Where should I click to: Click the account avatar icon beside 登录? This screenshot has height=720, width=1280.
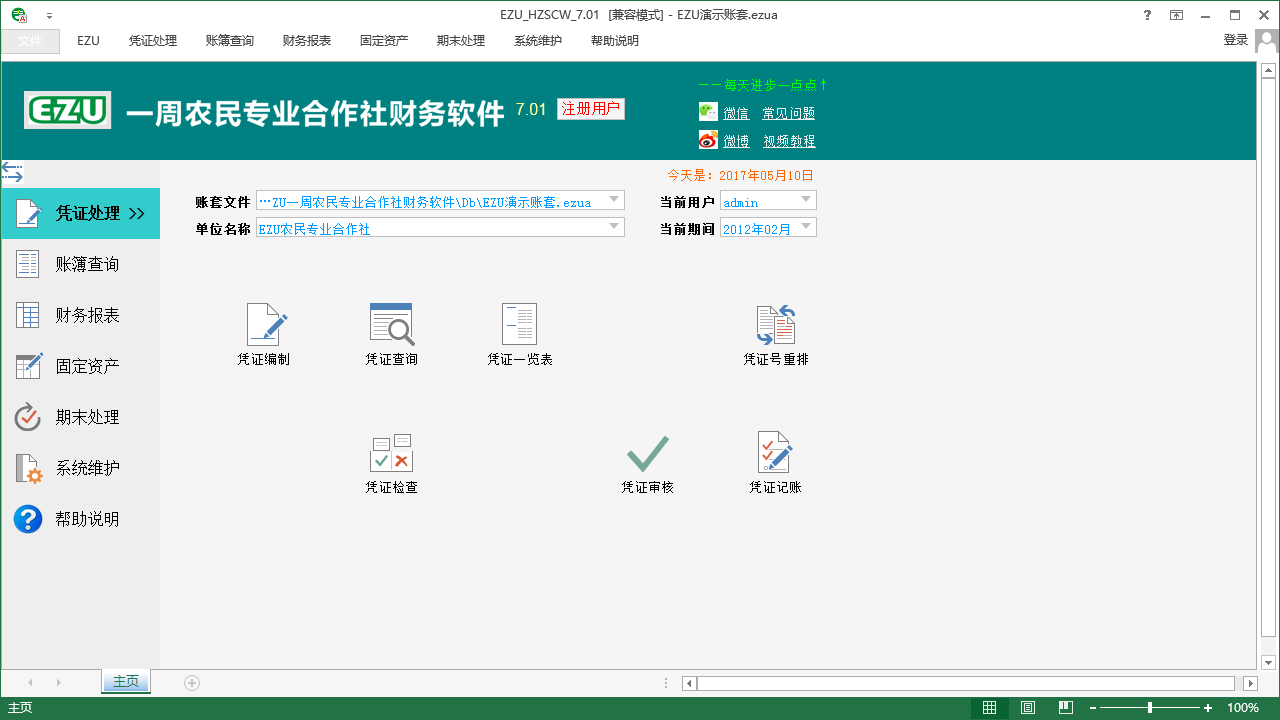tap(1267, 40)
